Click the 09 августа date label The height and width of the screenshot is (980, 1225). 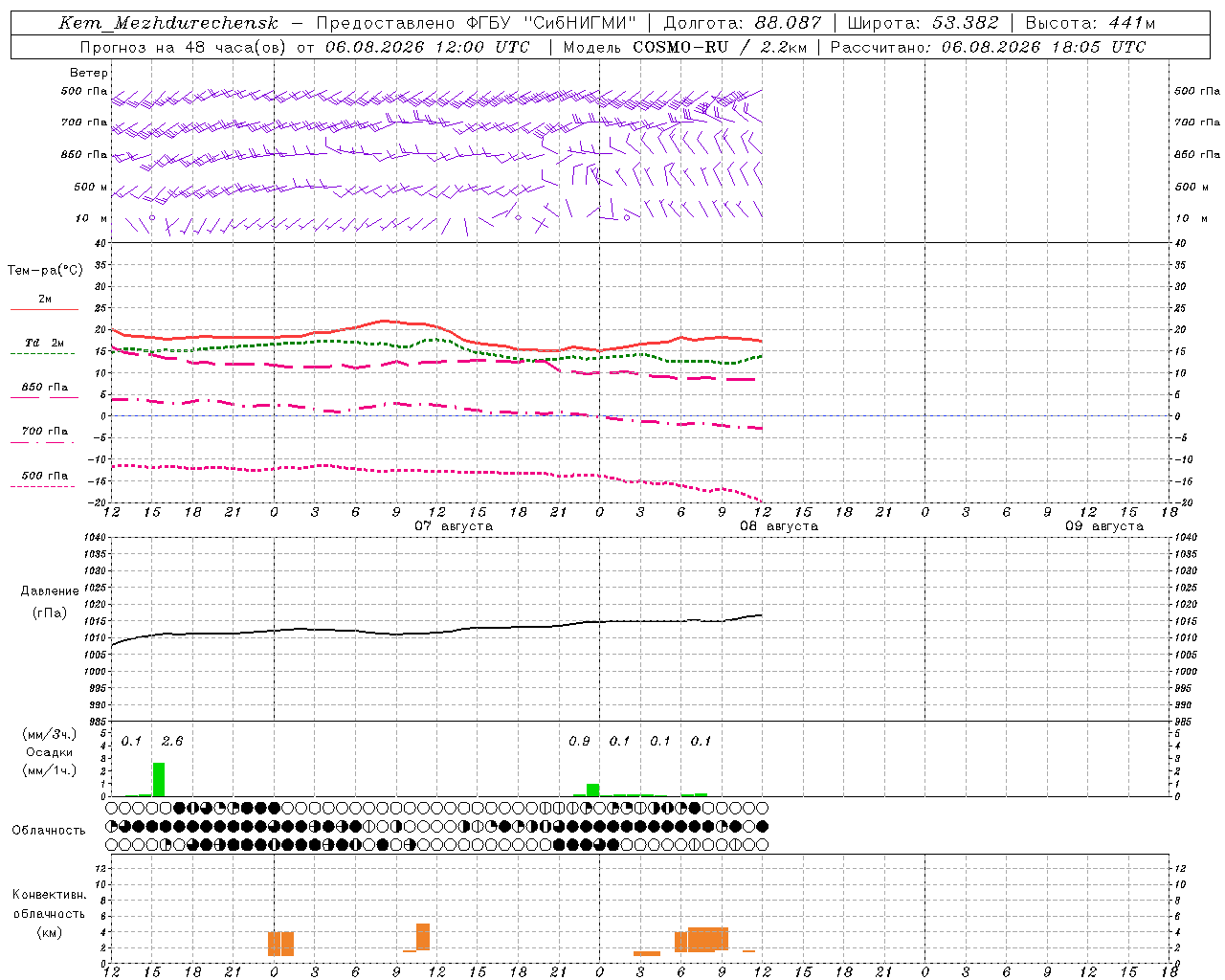tap(1104, 526)
